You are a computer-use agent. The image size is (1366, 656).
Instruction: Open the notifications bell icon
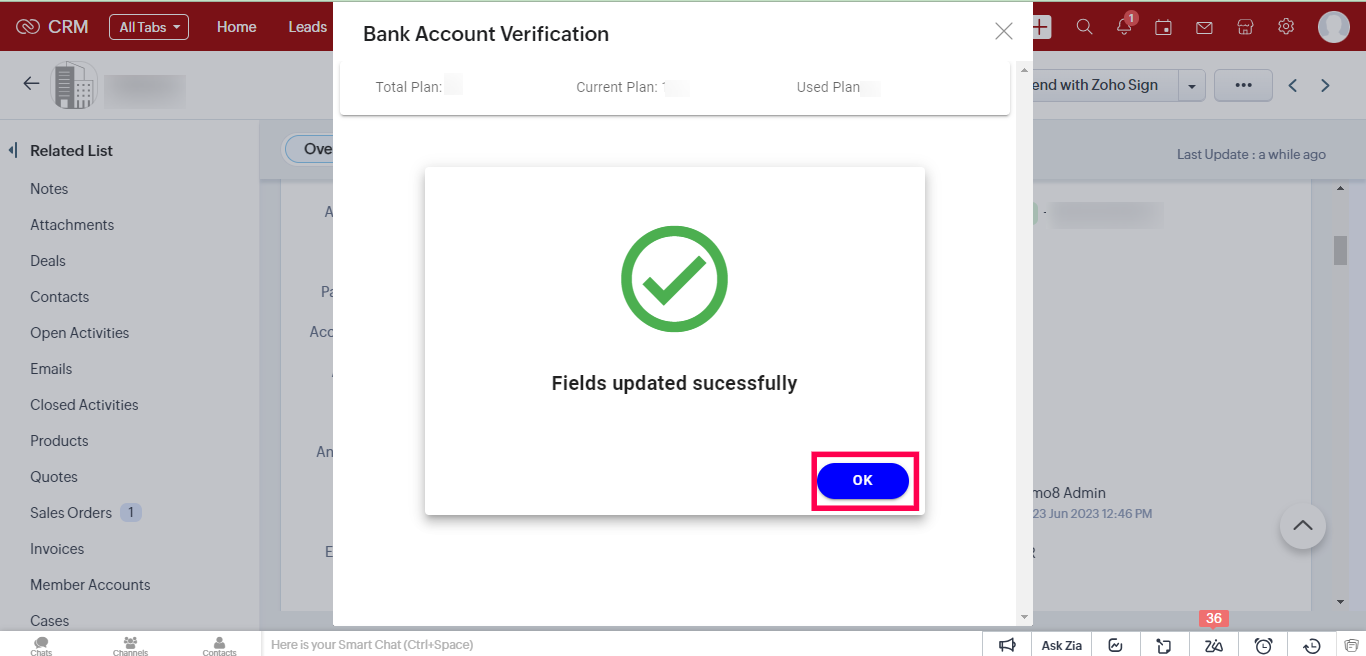tap(1124, 27)
